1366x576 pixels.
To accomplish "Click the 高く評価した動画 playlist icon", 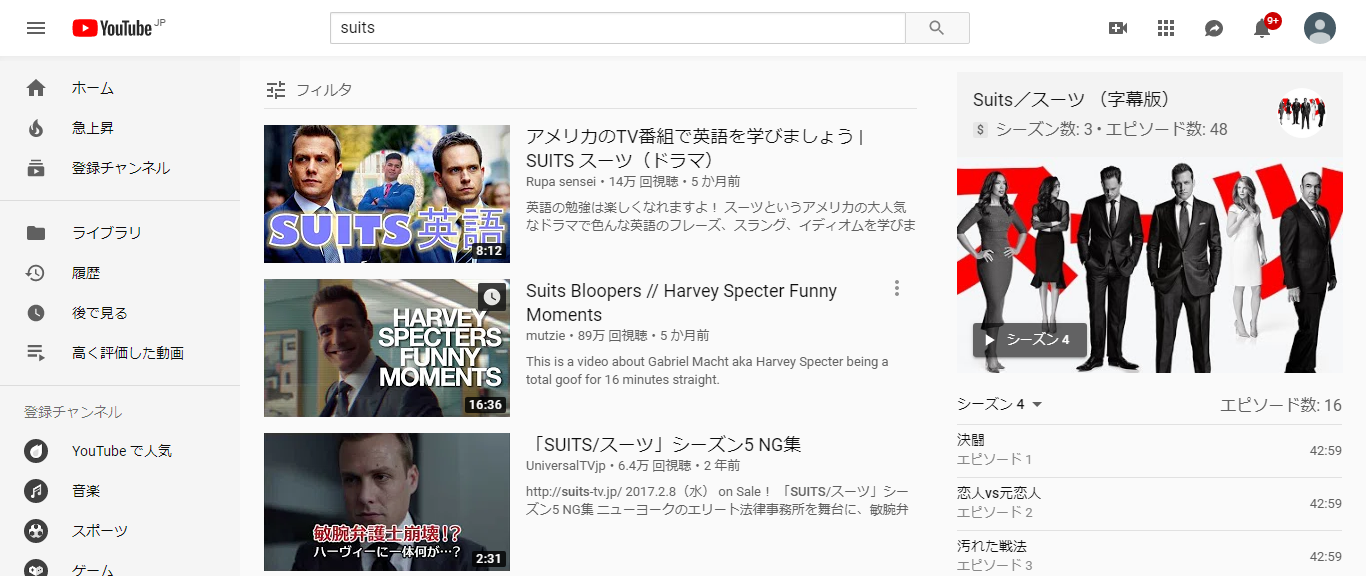I will (36, 353).
